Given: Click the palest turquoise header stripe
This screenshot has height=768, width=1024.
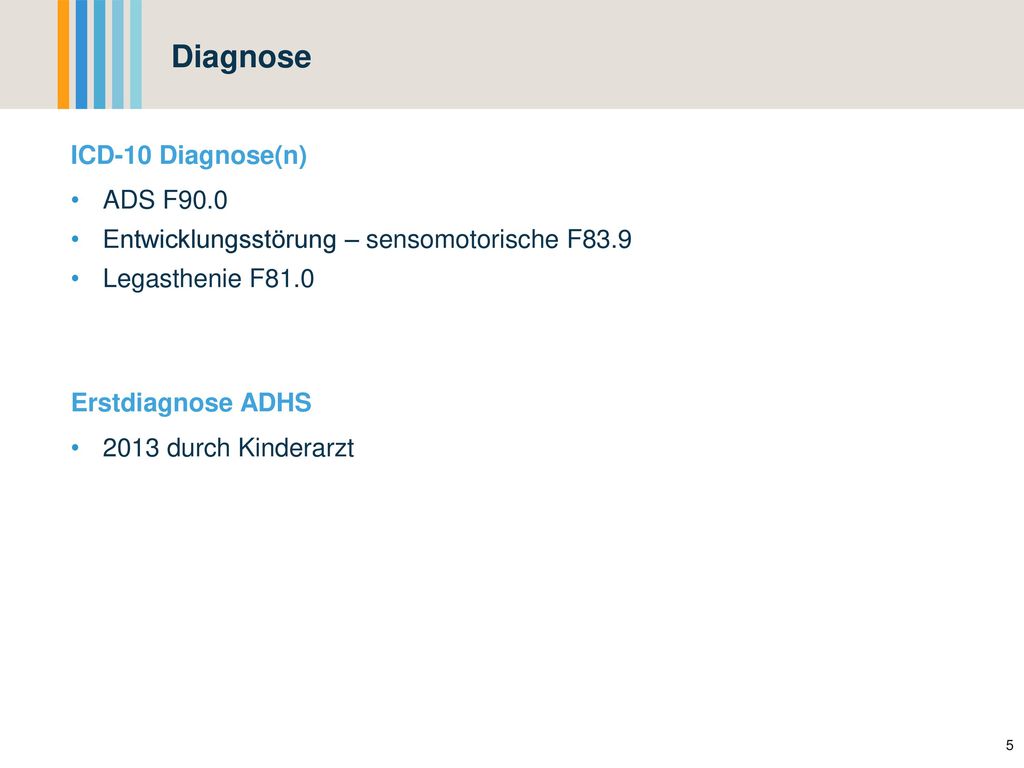Looking at the screenshot, I should [136, 54].
